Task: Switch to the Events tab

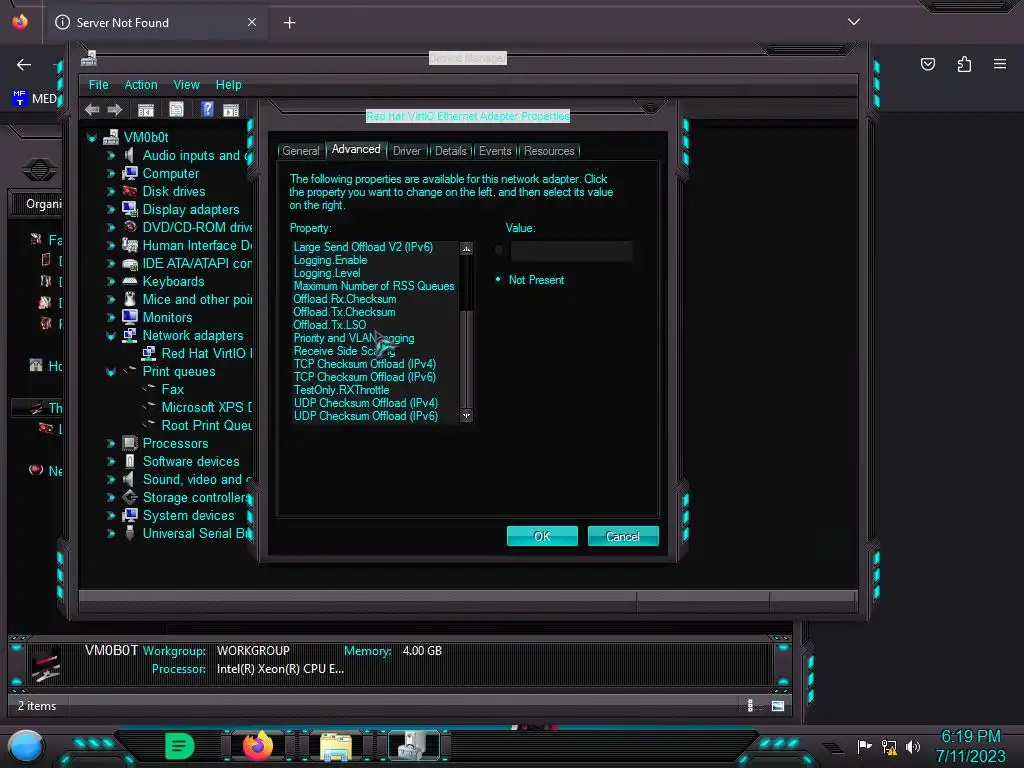Action: [x=495, y=151]
